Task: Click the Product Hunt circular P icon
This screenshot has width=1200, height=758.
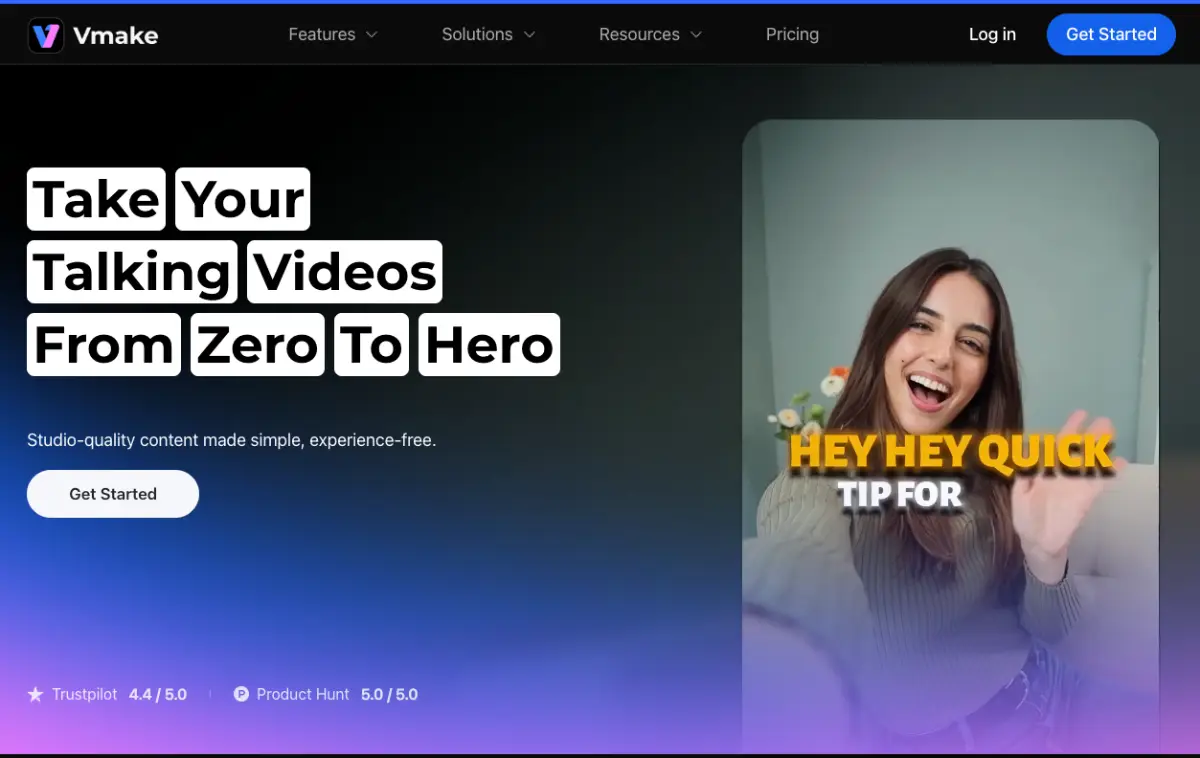Action: (x=241, y=694)
